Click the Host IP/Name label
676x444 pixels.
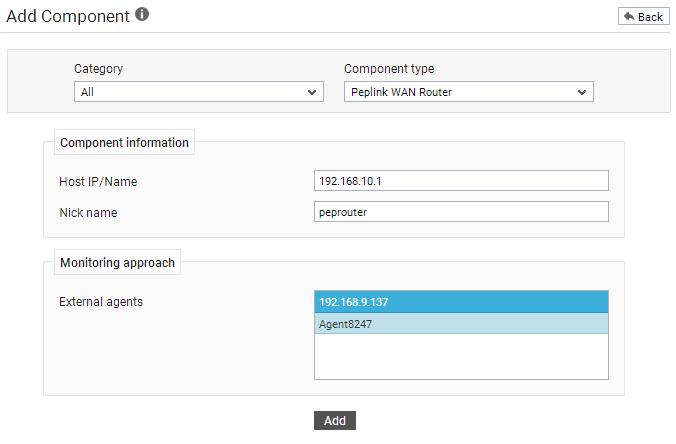tap(98, 181)
